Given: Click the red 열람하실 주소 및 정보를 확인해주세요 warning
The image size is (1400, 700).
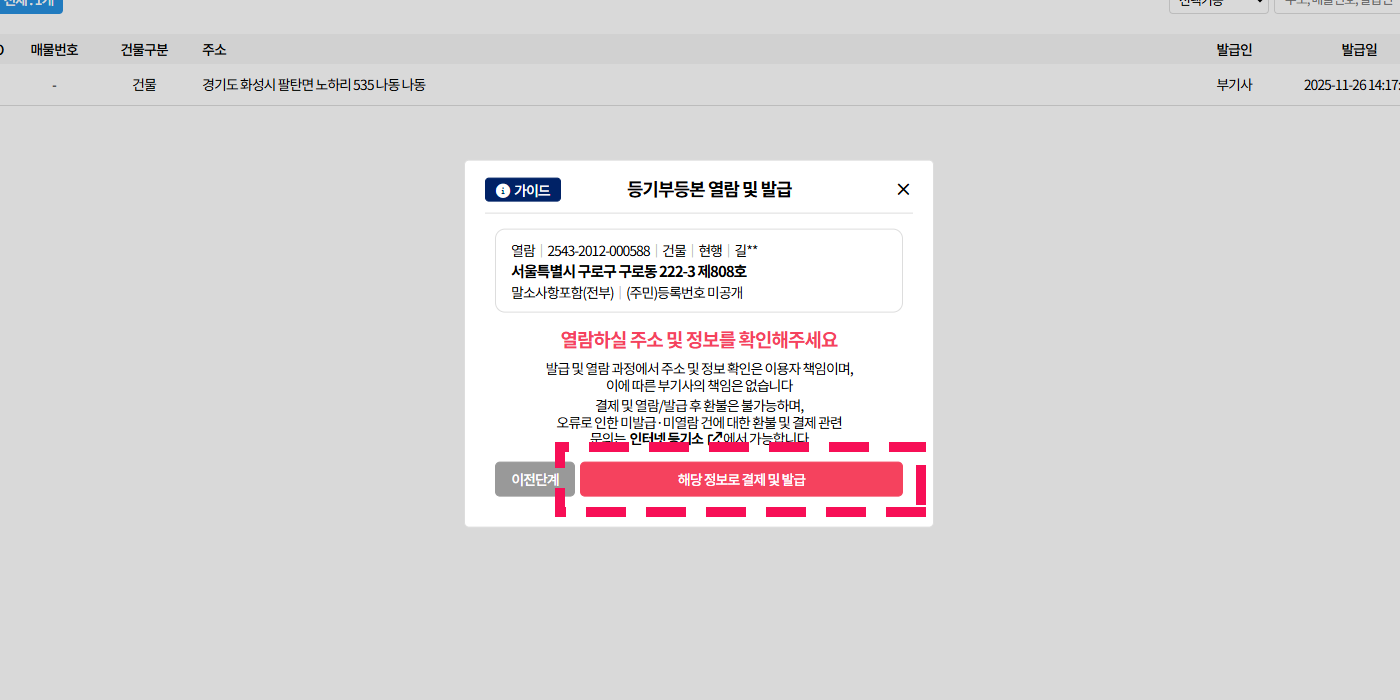Looking at the screenshot, I should click(698, 340).
